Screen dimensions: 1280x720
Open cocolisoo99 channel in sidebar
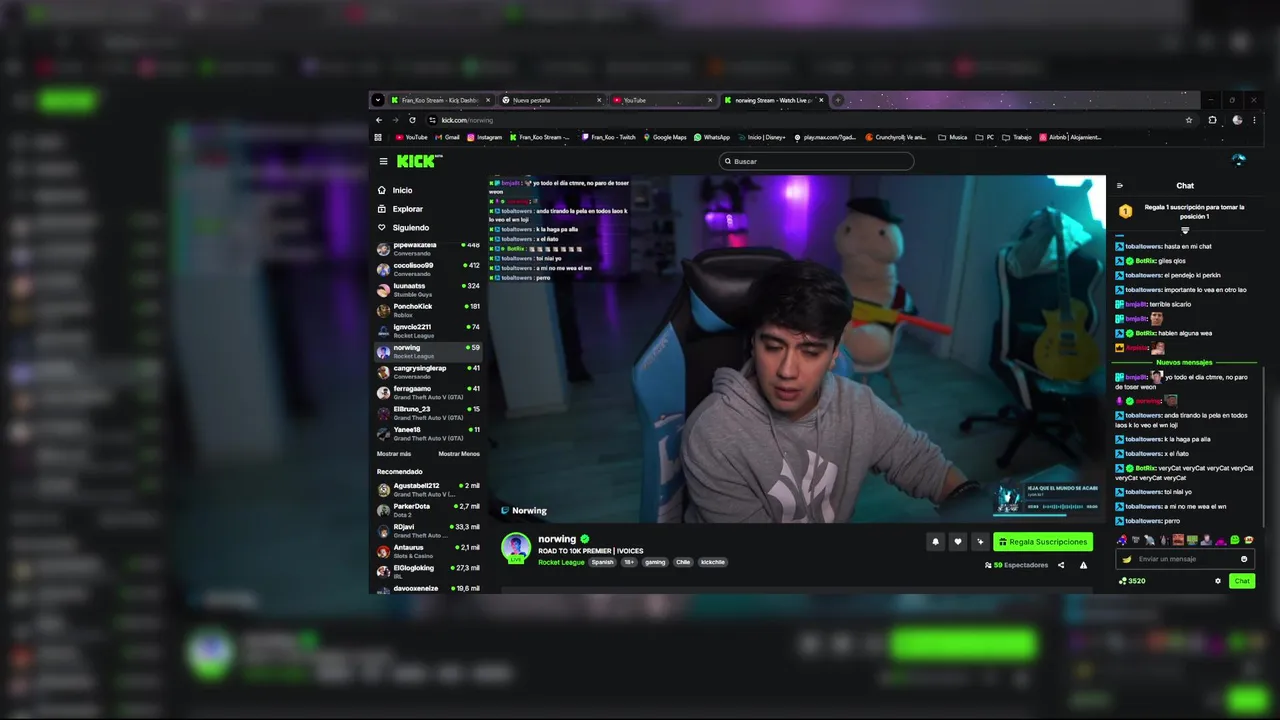428,269
